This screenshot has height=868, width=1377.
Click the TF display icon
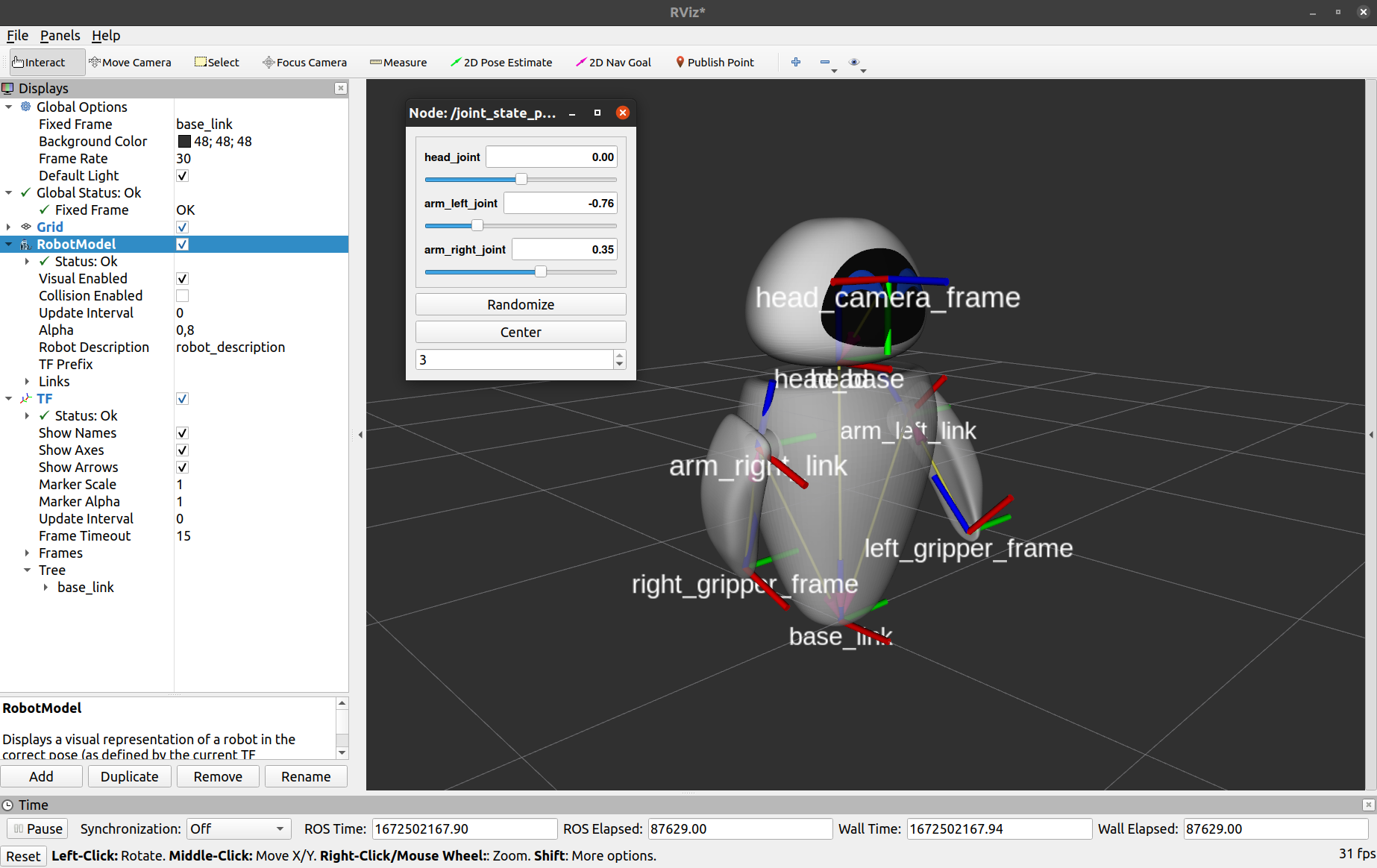[26, 398]
